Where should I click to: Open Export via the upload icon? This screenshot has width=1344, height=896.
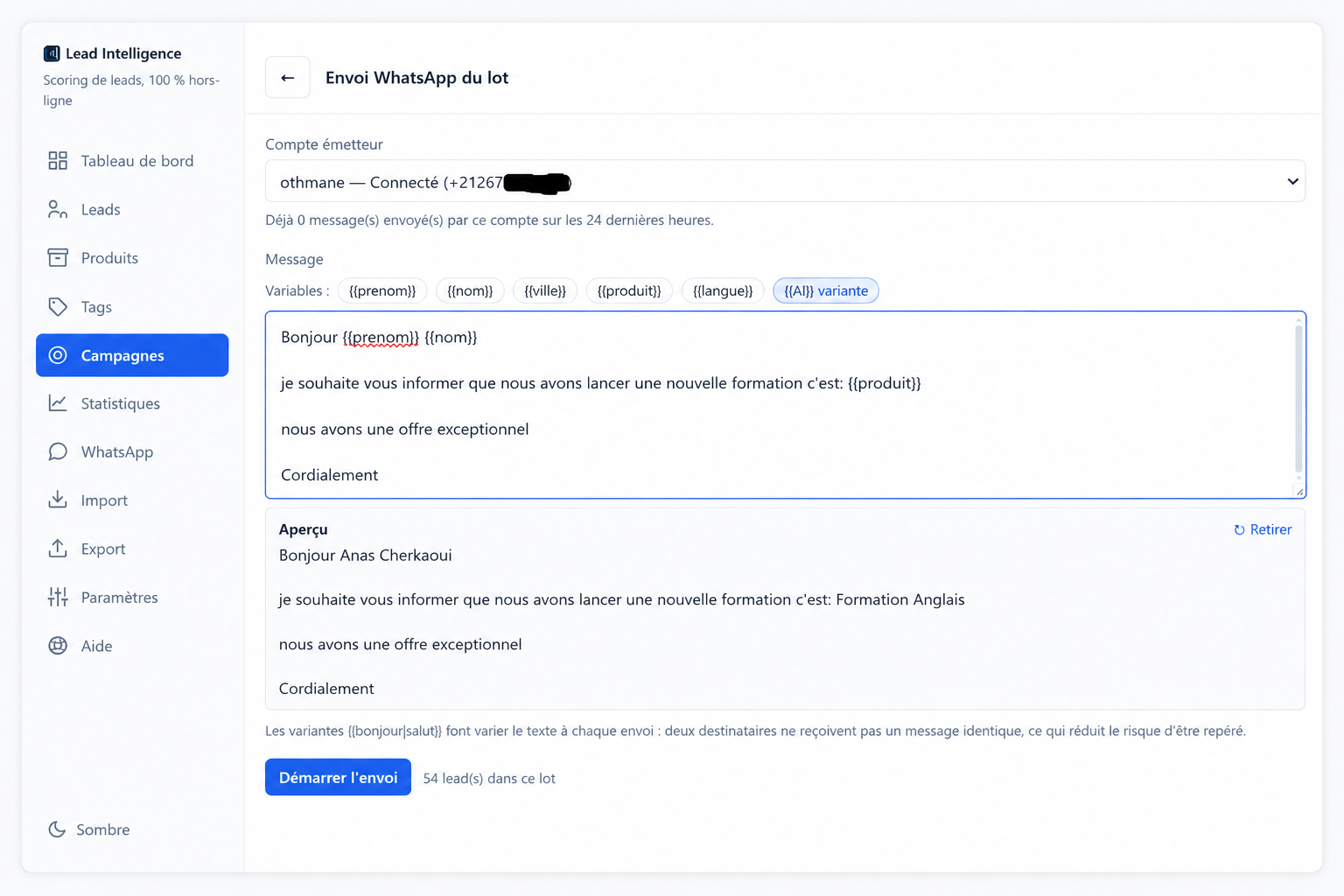(58, 549)
